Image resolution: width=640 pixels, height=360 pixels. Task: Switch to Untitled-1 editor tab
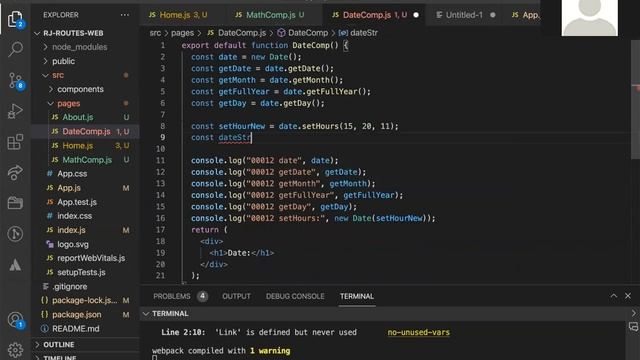point(464,15)
